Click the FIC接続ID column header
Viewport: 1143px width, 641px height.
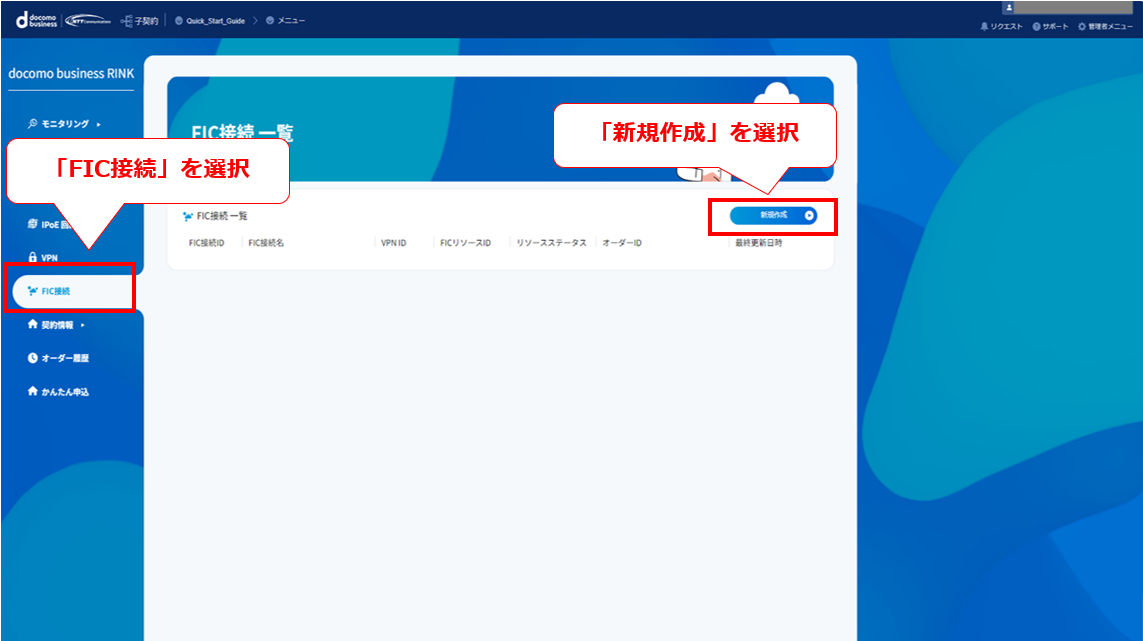206,243
